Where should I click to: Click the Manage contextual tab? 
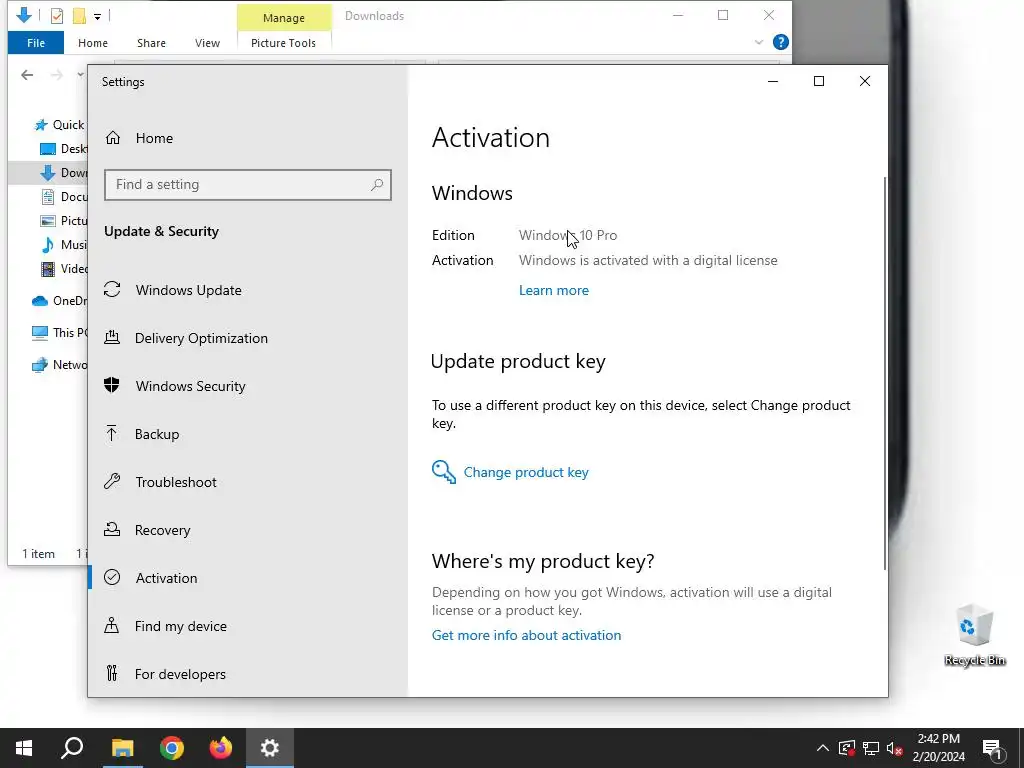point(284,18)
